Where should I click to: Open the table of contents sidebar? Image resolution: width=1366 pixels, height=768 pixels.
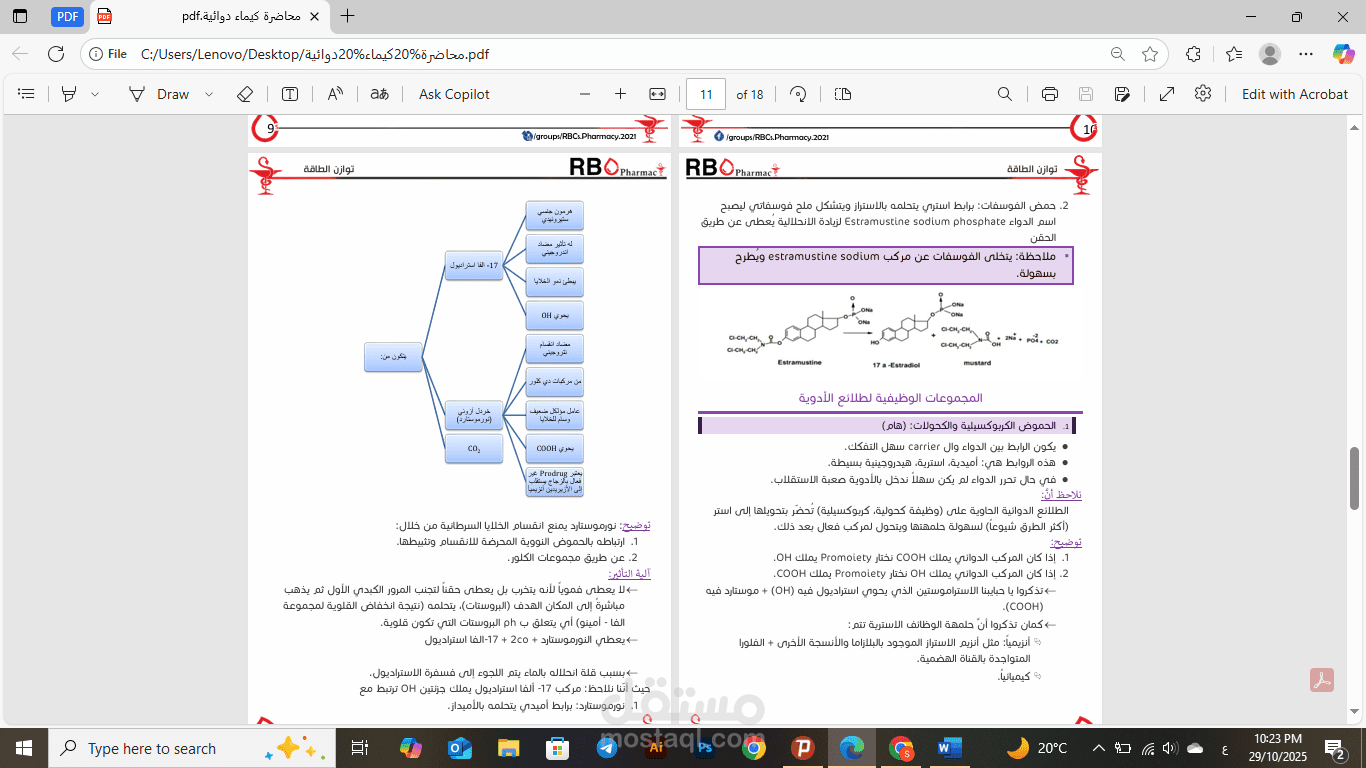pos(27,94)
